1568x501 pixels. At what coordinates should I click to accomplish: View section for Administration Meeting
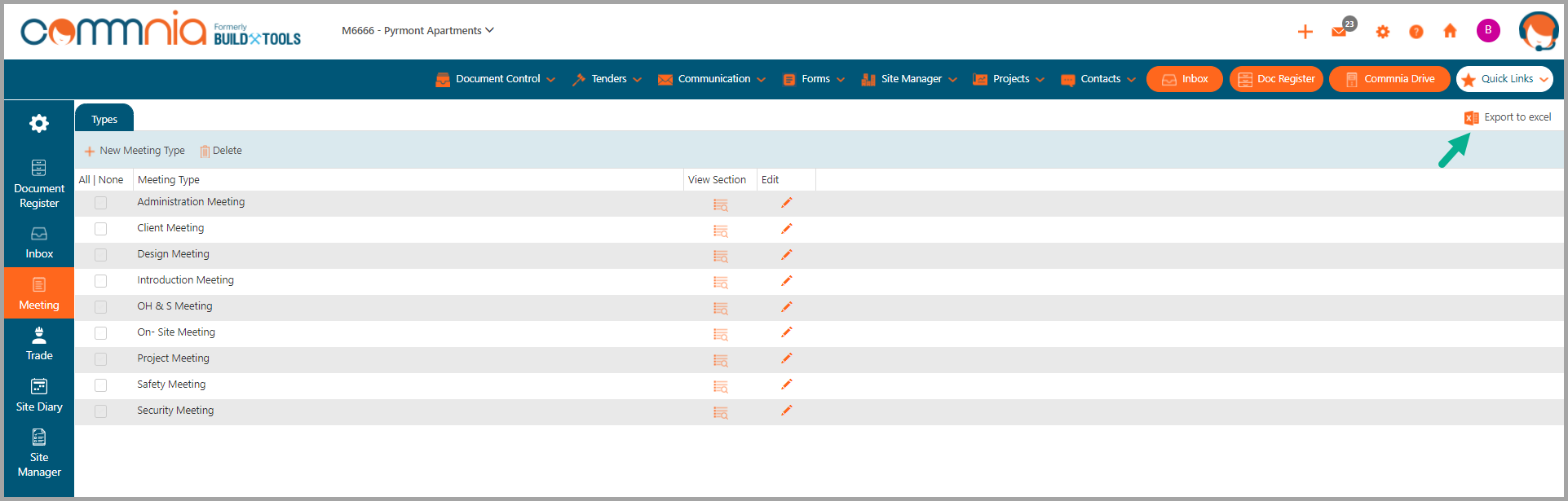click(x=721, y=204)
